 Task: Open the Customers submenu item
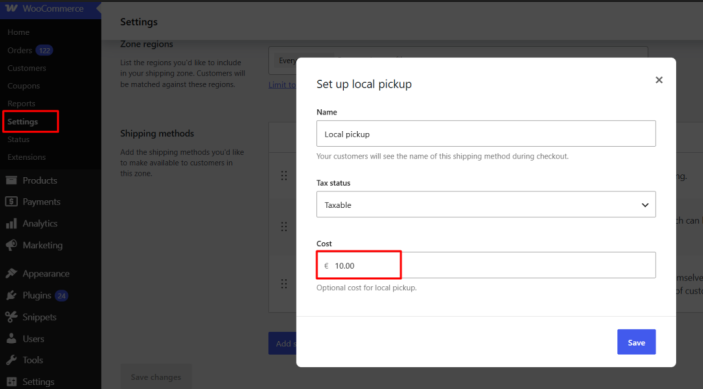point(26,68)
